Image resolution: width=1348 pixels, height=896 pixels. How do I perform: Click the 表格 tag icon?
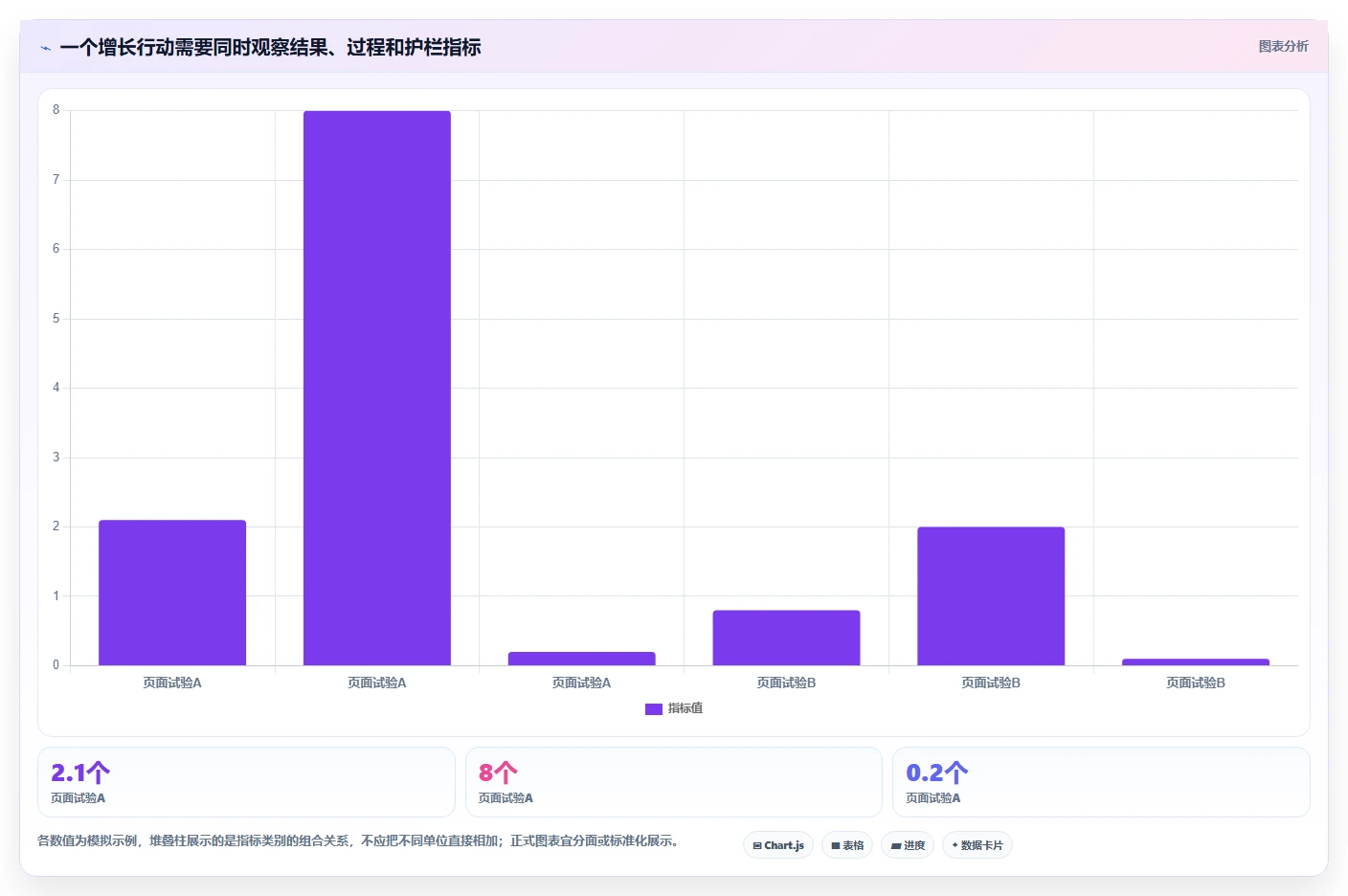coord(836,846)
